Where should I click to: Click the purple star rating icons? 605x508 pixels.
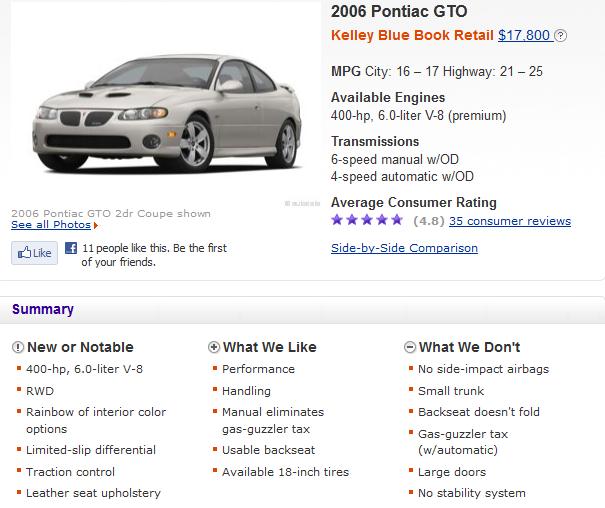click(x=367, y=220)
